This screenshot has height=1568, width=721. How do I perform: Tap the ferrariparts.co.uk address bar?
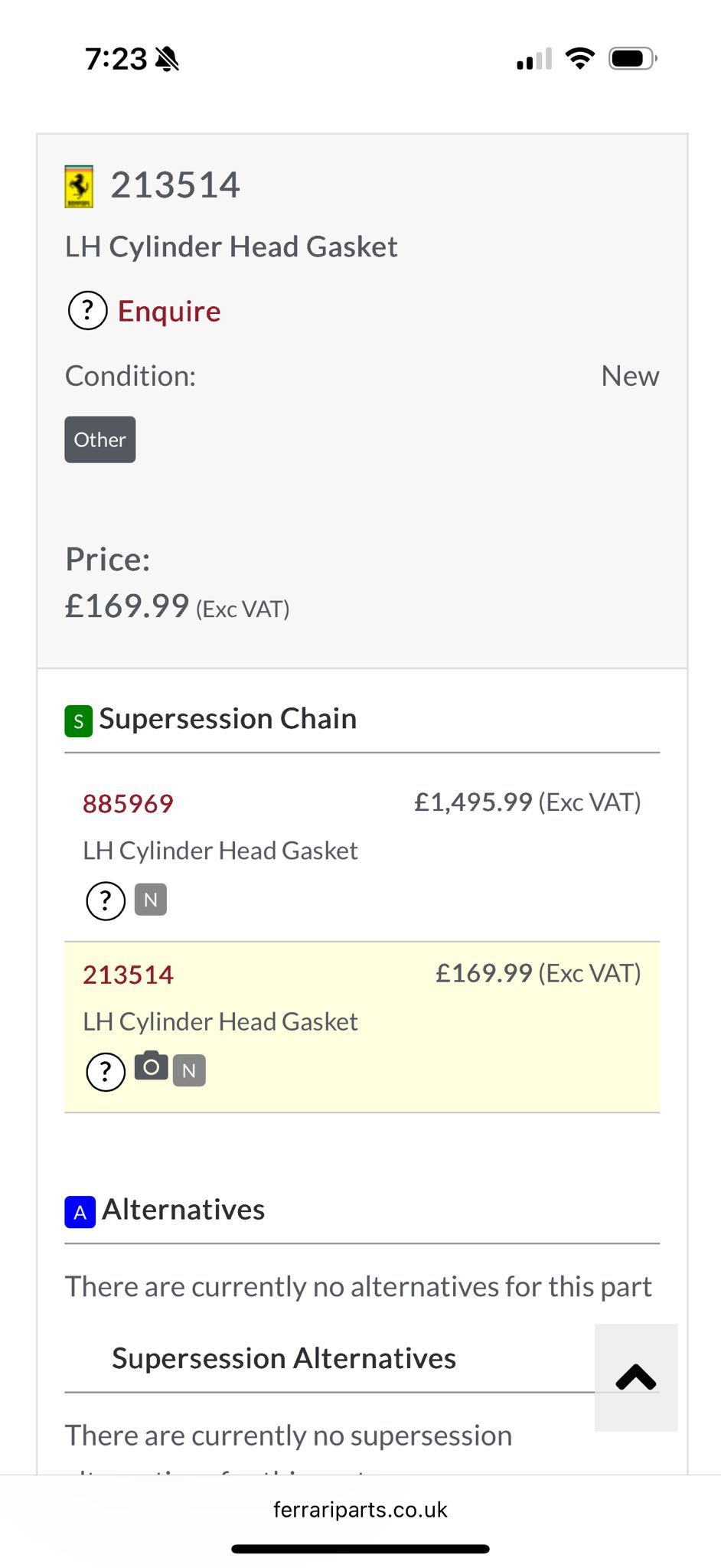[x=360, y=1510]
